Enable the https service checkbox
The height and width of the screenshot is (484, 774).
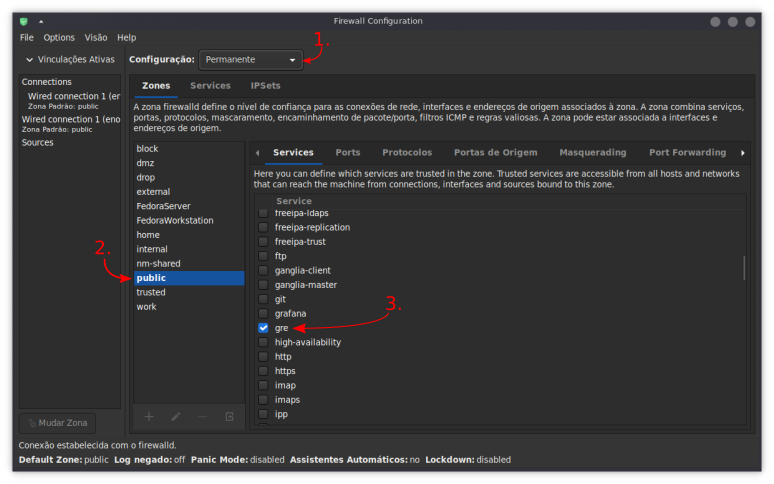click(263, 371)
